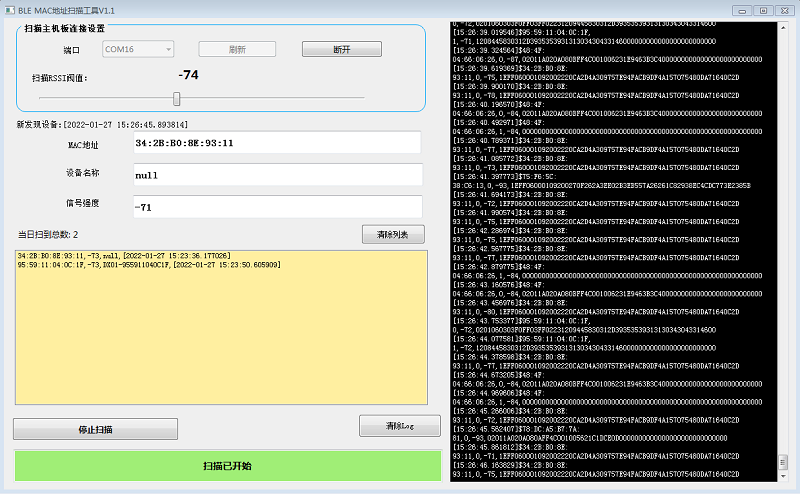
Task: Click the green 扫描已开始 status bar
Action: [x=228, y=465]
